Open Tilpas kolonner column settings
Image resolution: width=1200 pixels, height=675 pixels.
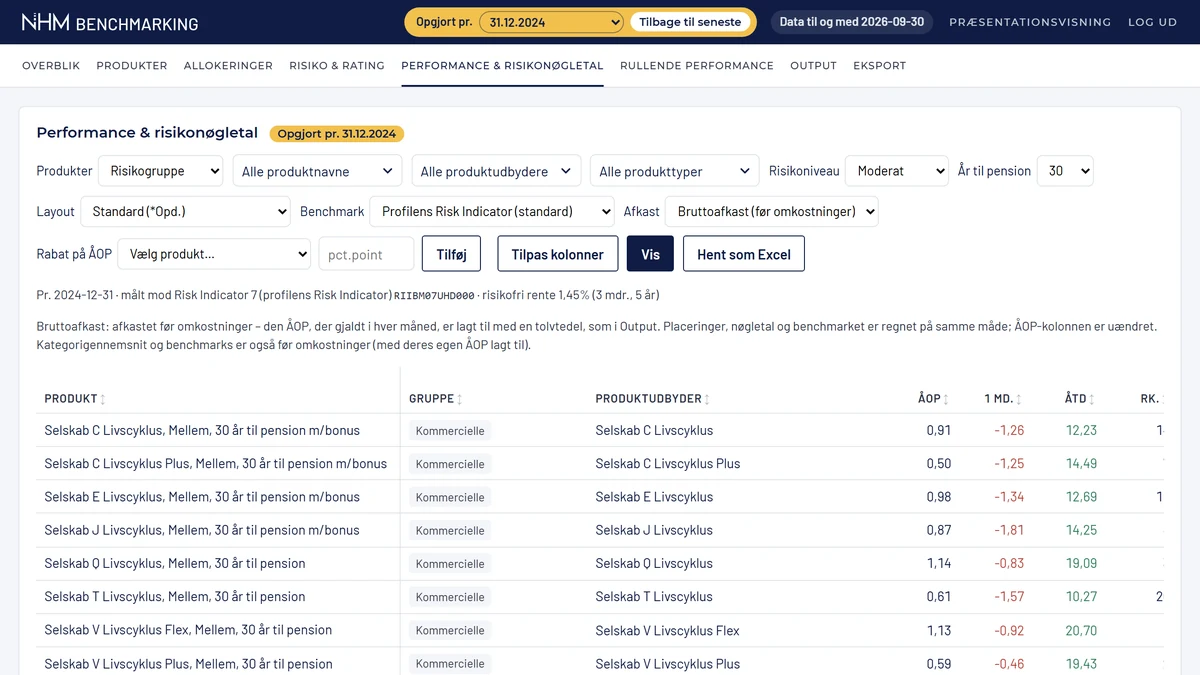point(557,254)
